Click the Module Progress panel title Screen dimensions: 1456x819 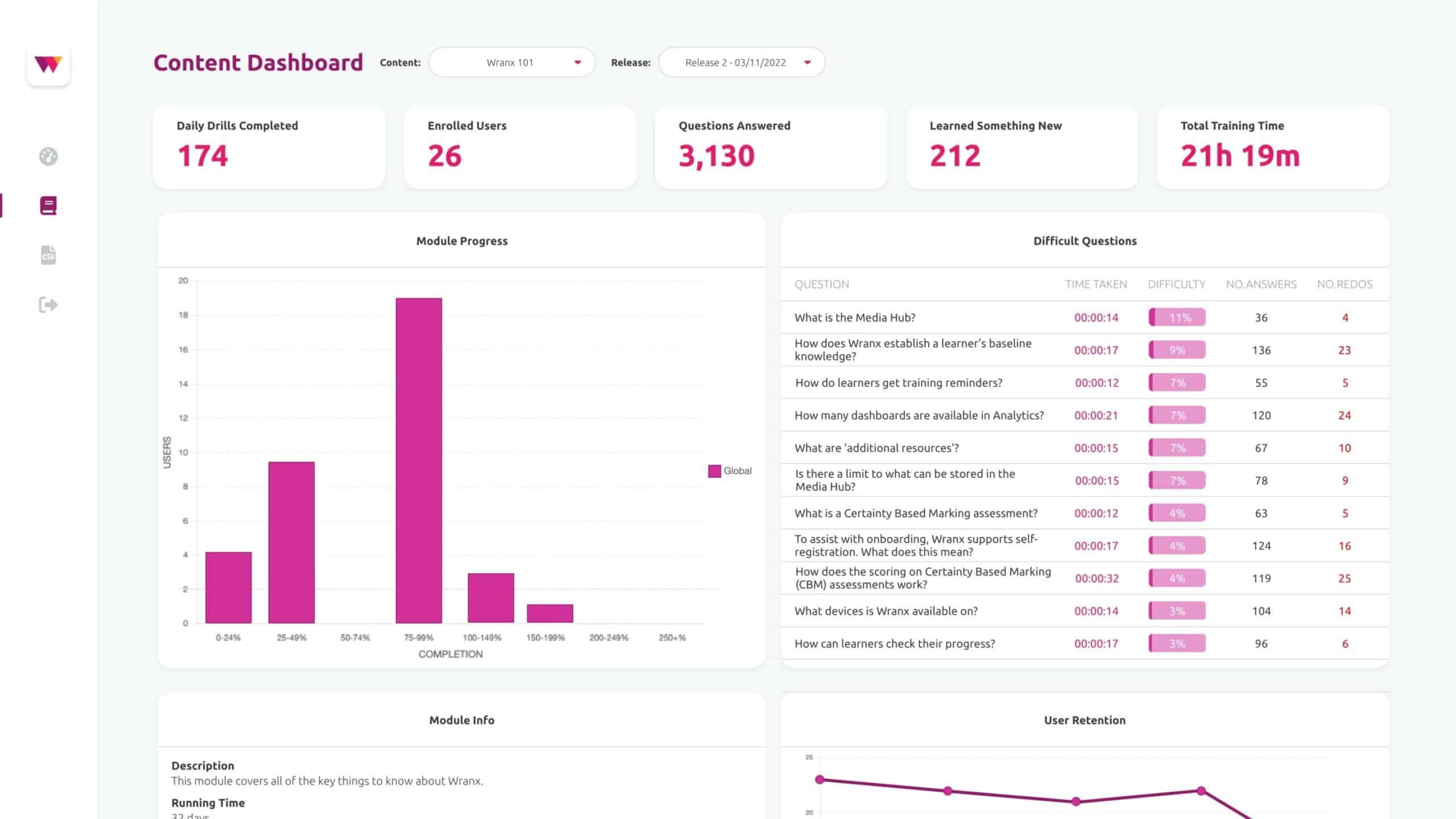click(462, 241)
